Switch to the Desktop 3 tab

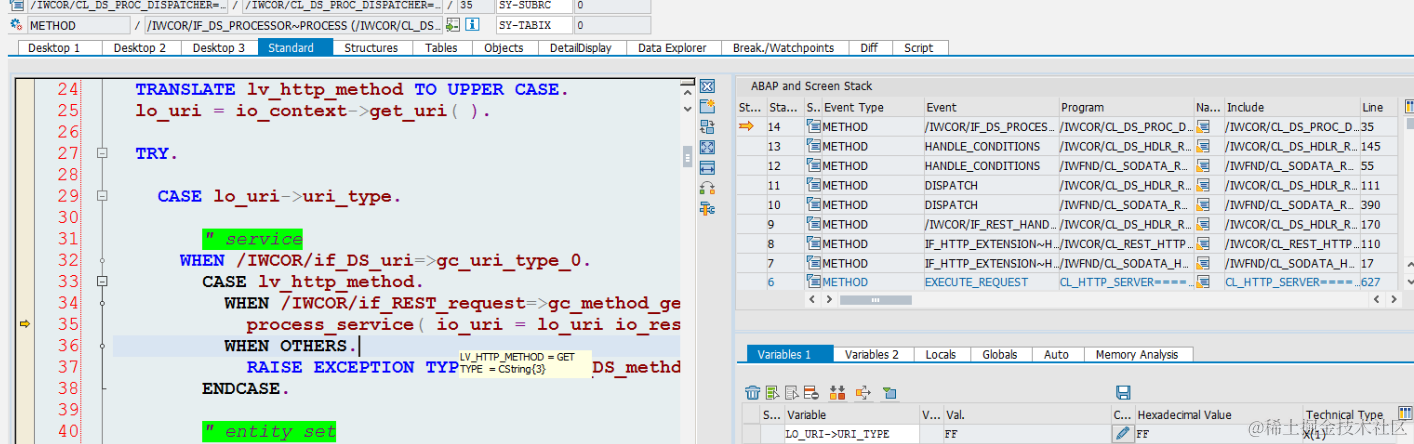[219, 48]
